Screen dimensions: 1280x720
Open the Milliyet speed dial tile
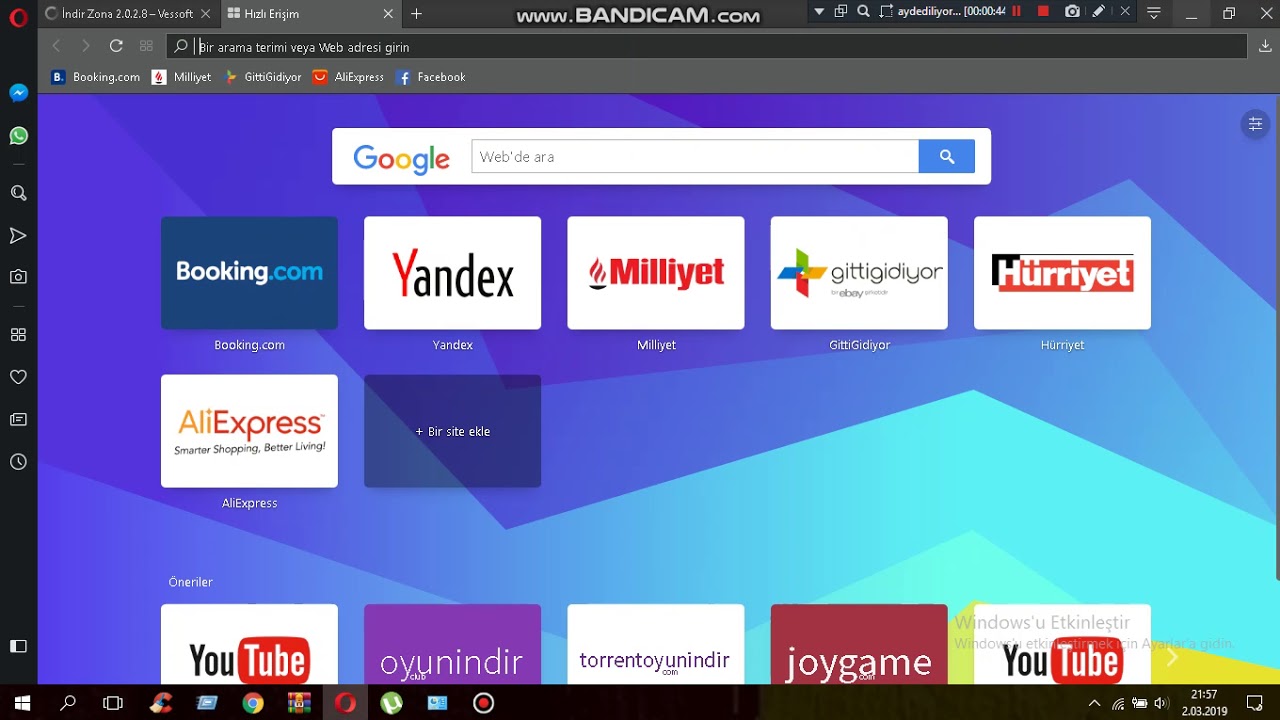[x=656, y=273]
